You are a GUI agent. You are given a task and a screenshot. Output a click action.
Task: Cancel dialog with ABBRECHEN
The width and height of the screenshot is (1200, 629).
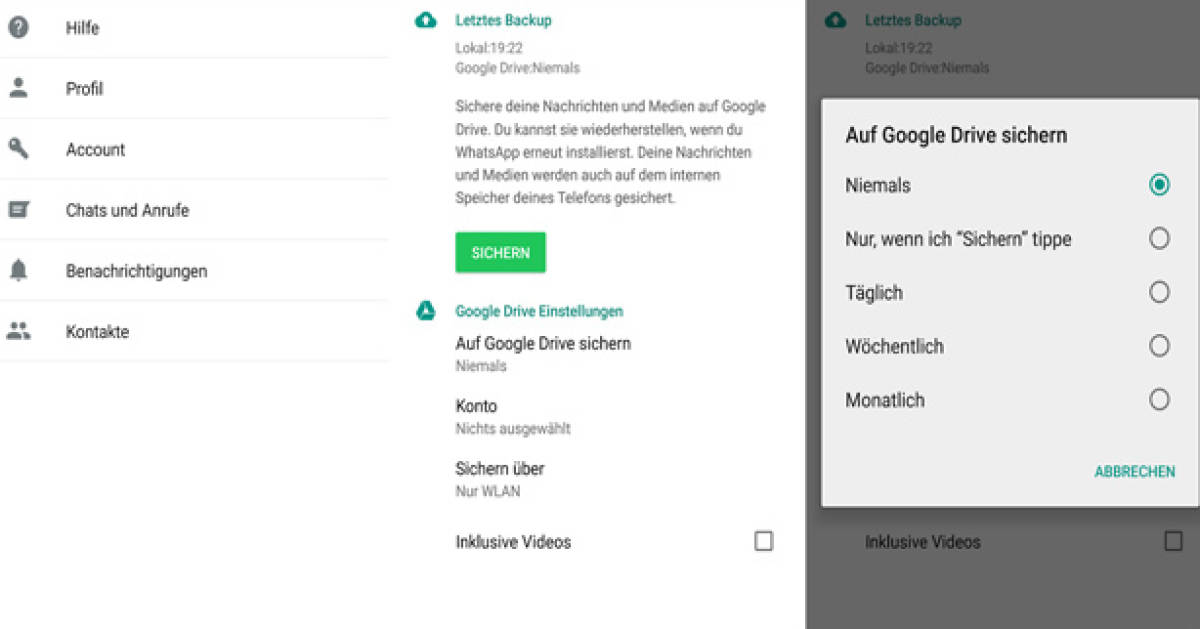(1135, 472)
